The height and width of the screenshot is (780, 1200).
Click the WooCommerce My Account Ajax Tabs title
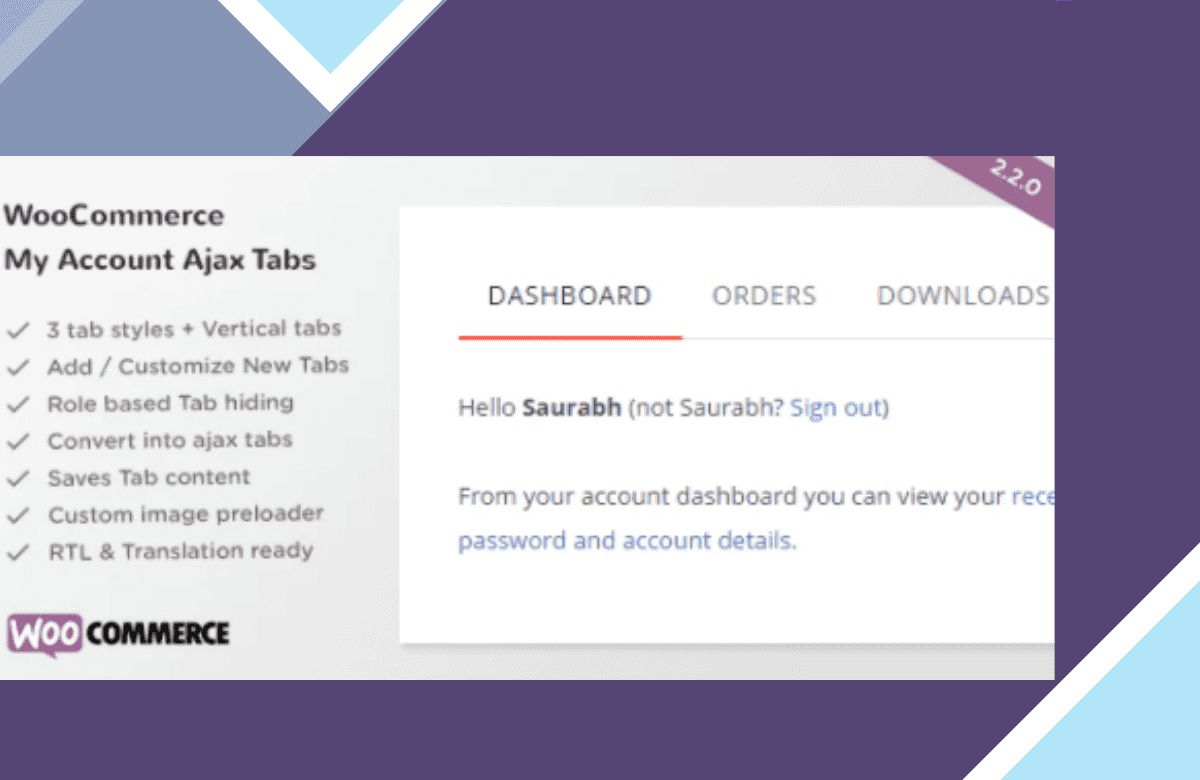click(160, 238)
